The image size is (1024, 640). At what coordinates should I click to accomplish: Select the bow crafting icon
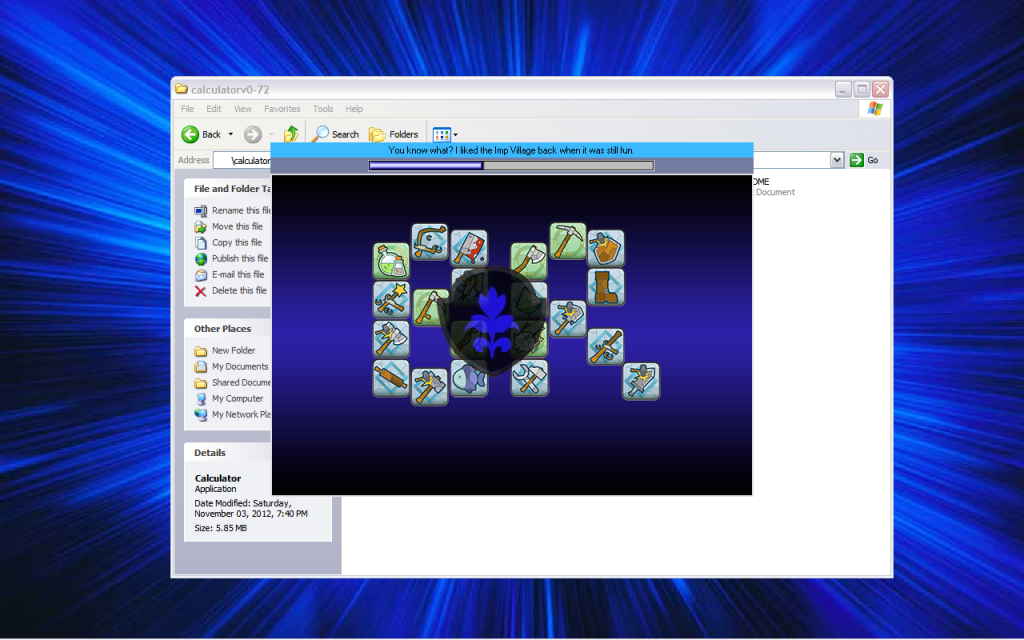tap(429, 242)
